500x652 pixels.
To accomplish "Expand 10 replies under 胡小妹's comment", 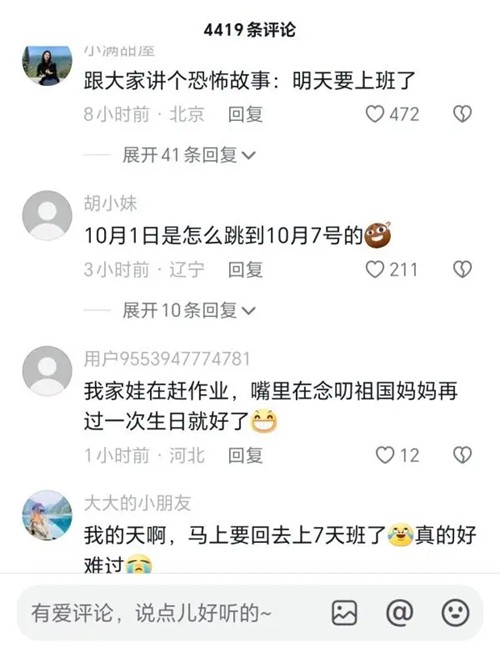I will pos(189,310).
